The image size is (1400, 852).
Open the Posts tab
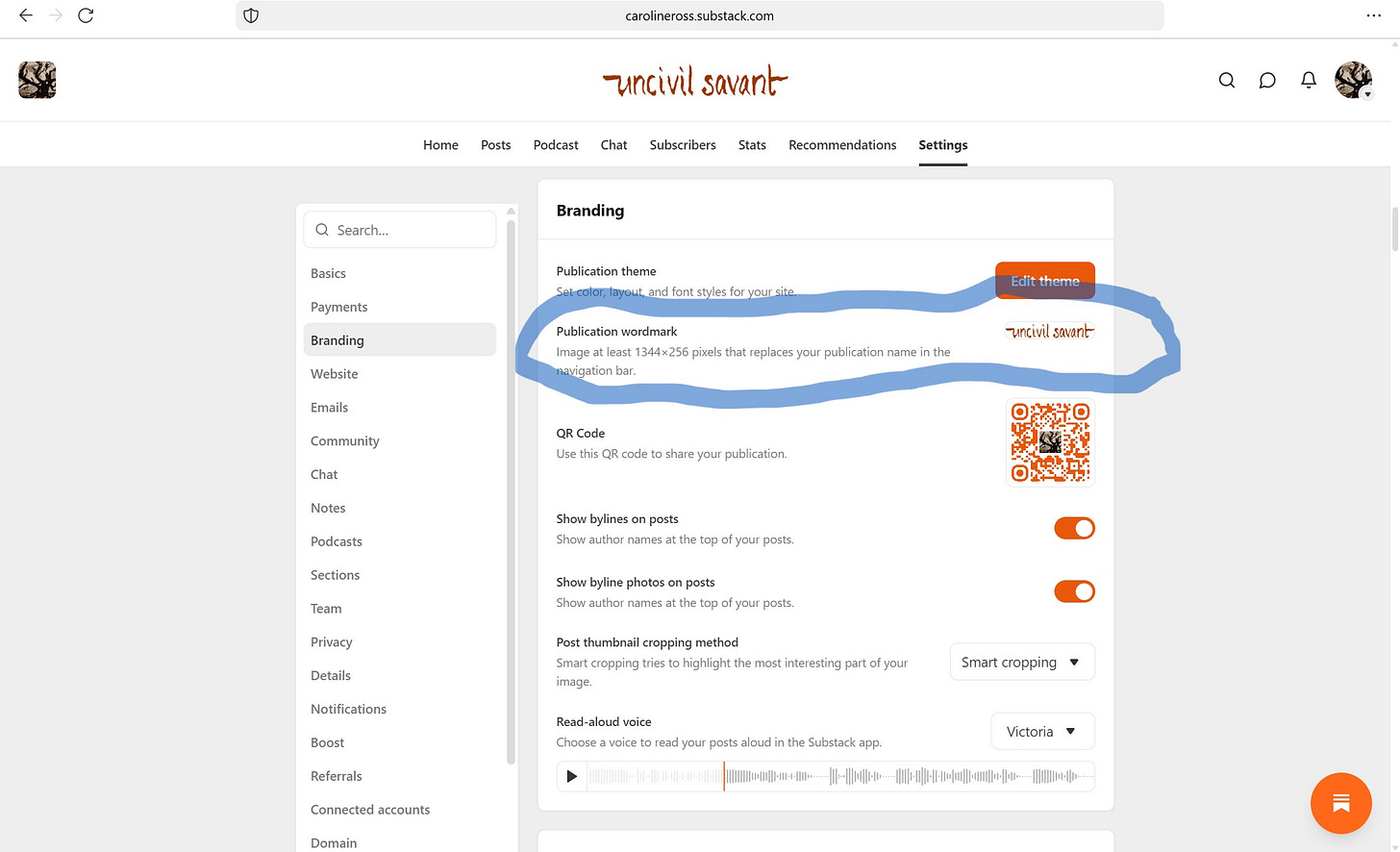pos(496,145)
